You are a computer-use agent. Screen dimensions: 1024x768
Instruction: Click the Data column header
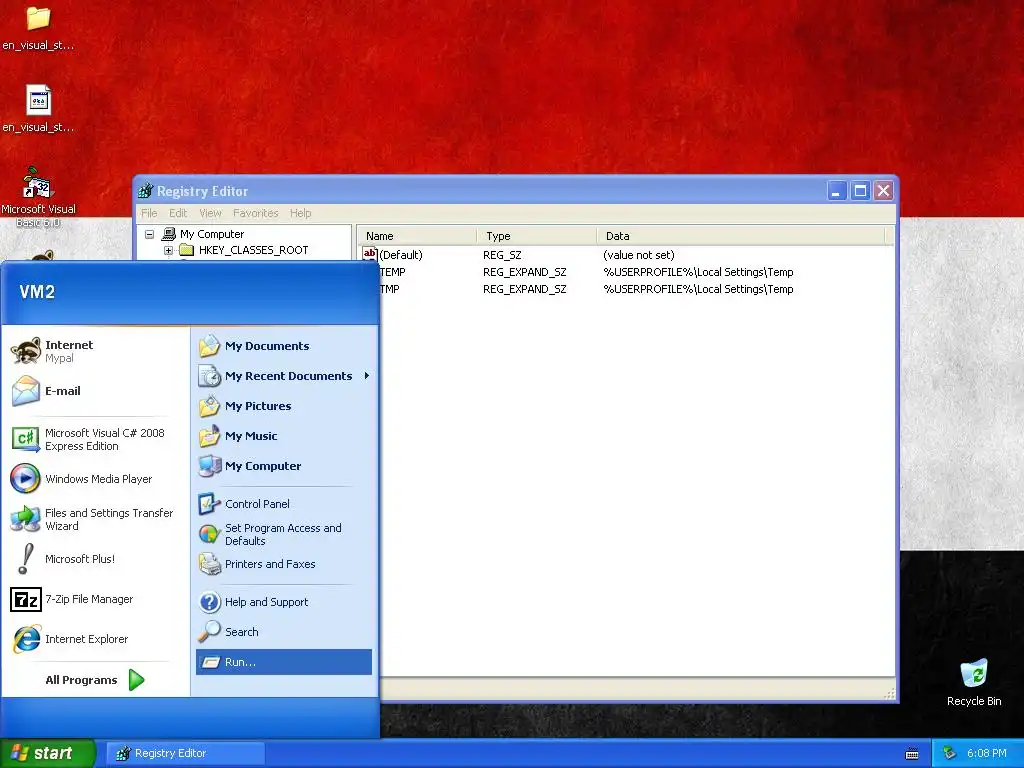coord(741,236)
